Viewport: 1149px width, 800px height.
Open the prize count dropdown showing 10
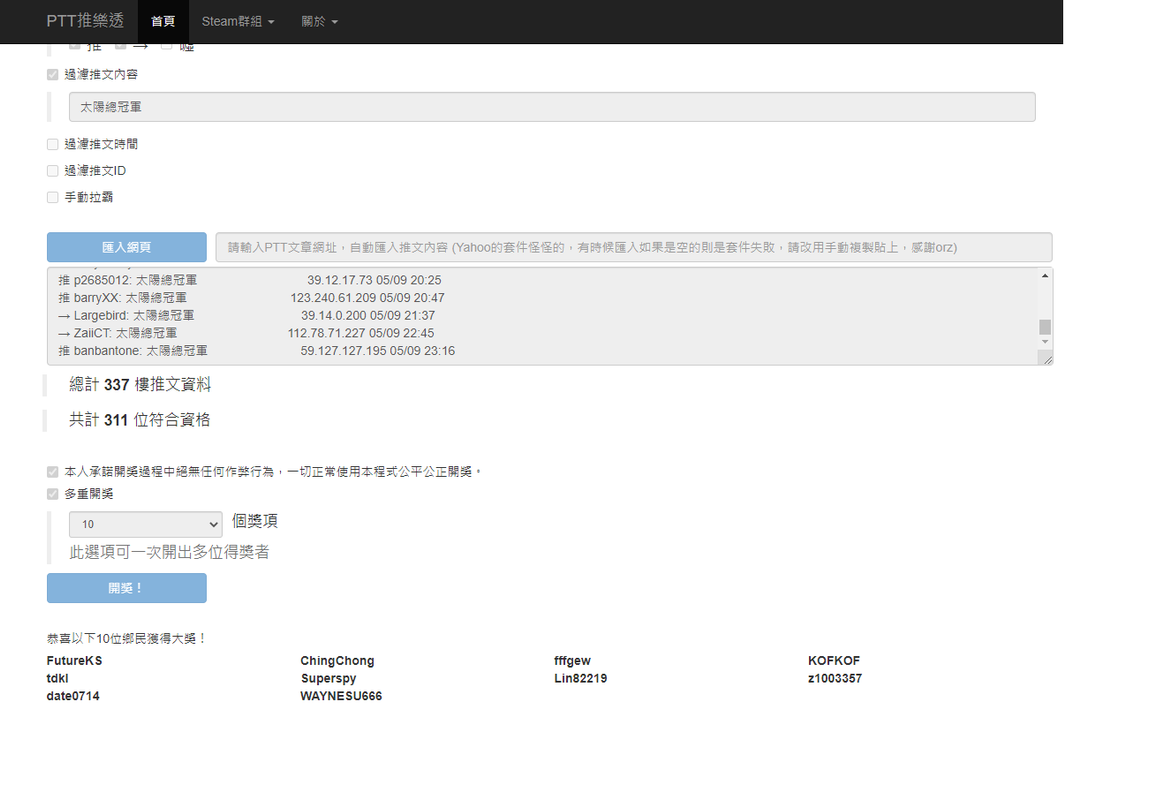(x=146, y=525)
